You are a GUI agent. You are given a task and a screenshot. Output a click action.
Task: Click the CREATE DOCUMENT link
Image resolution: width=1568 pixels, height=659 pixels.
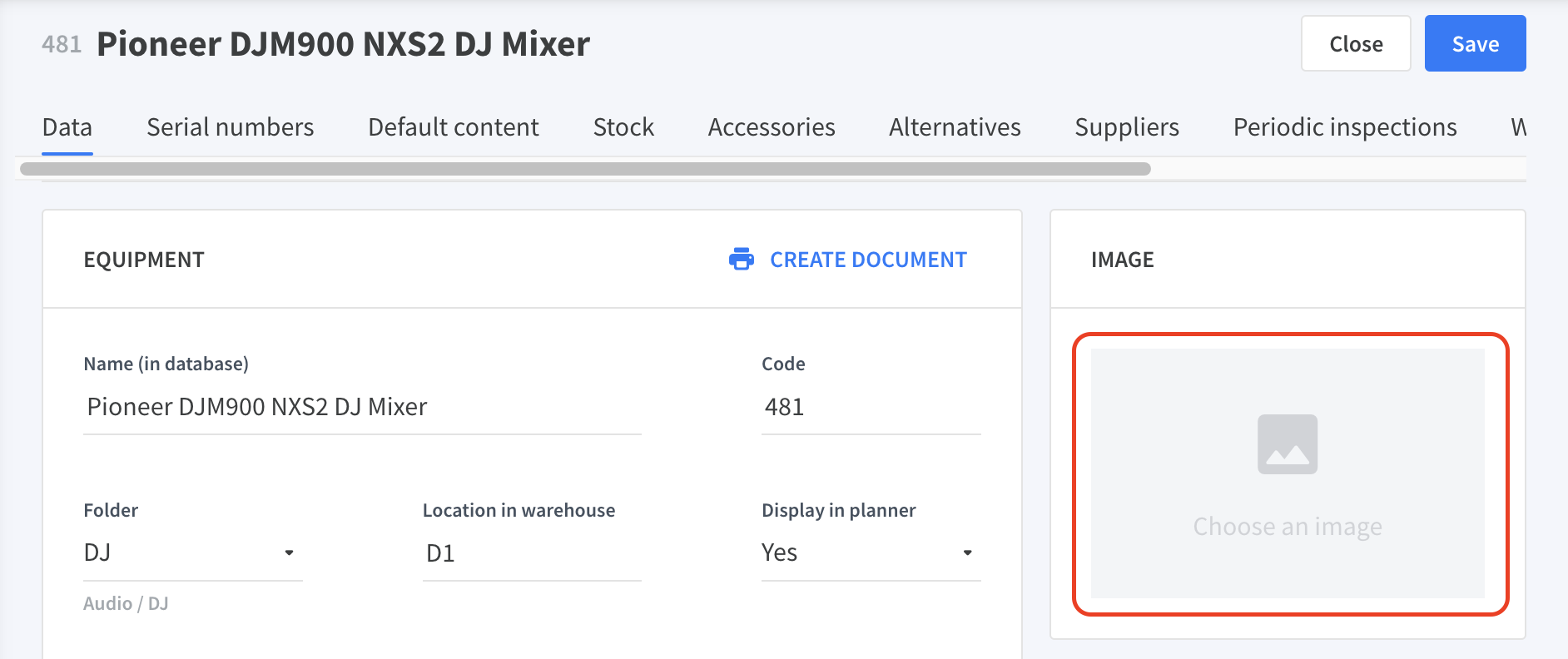coord(868,260)
